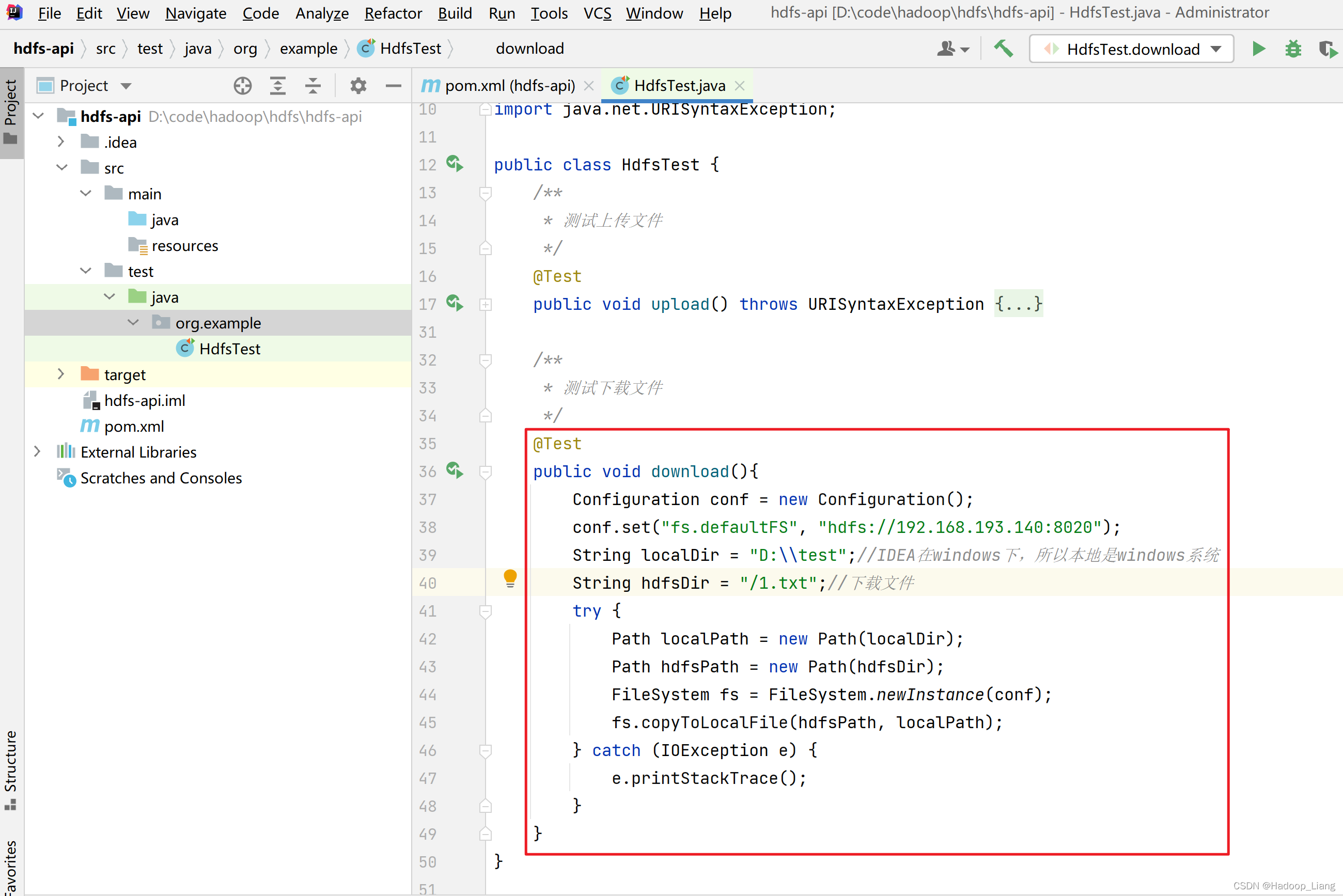Collapse the test folder node
Image resolution: width=1343 pixels, height=896 pixels.
86,271
